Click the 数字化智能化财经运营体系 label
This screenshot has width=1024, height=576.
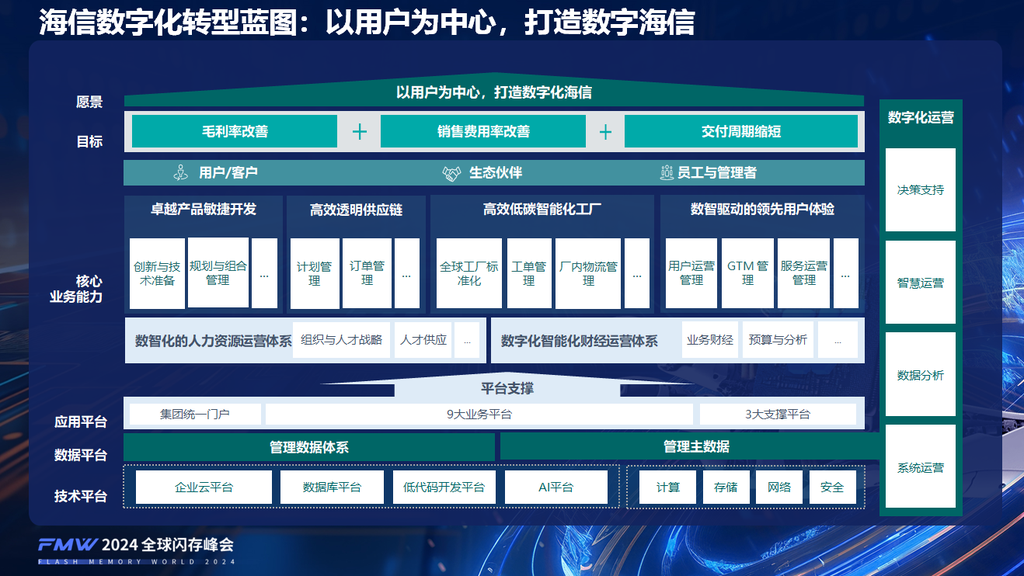[579, 341]
